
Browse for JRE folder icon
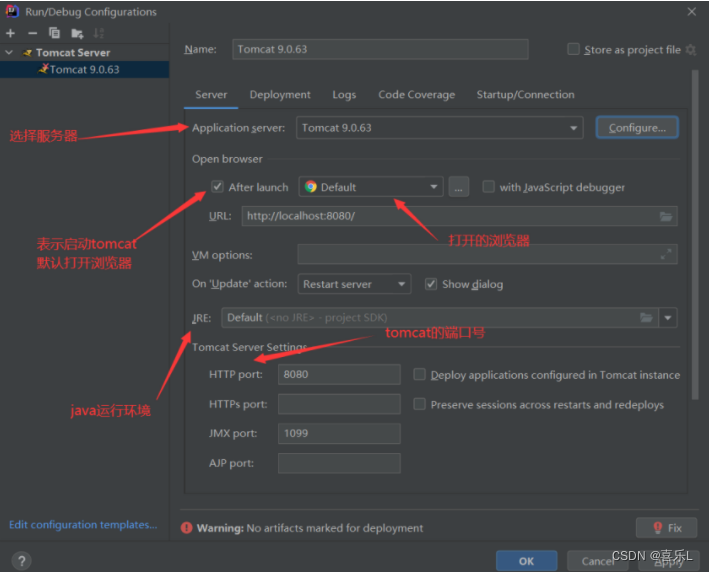(646, 318)
